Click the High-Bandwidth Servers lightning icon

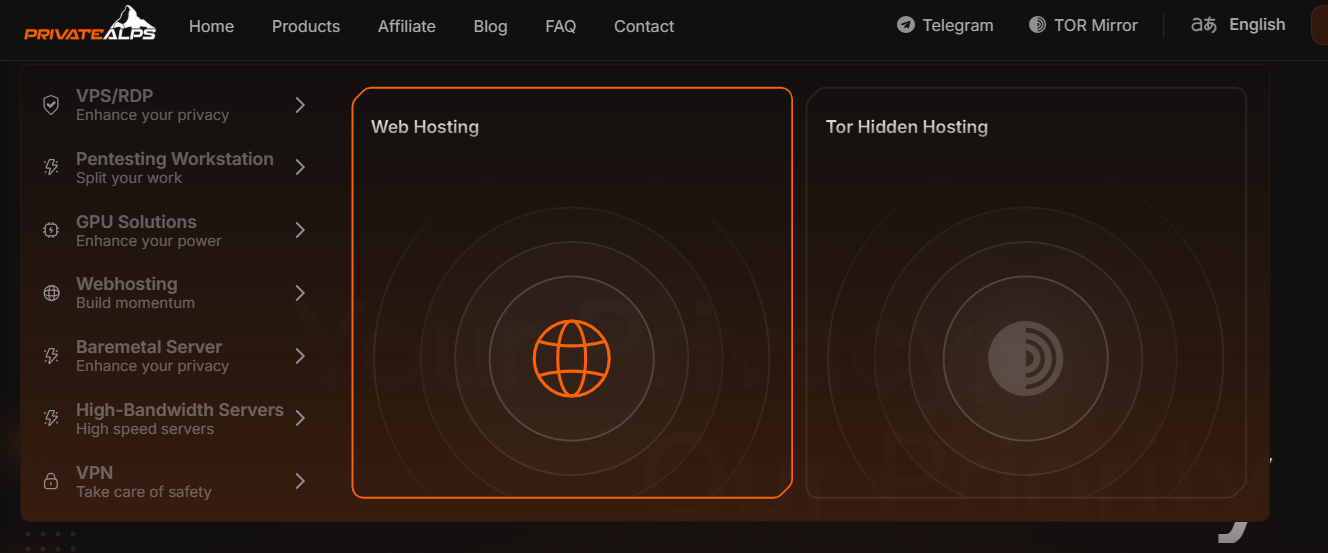coord(51,418)
